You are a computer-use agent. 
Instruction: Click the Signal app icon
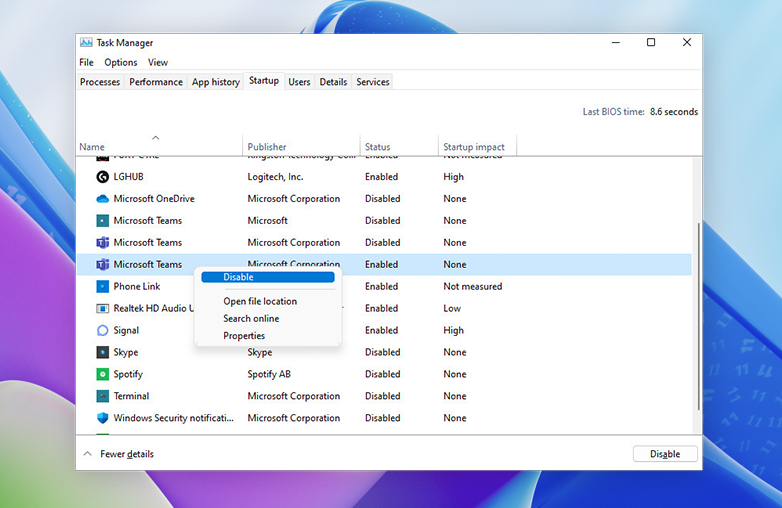point(102,330)
